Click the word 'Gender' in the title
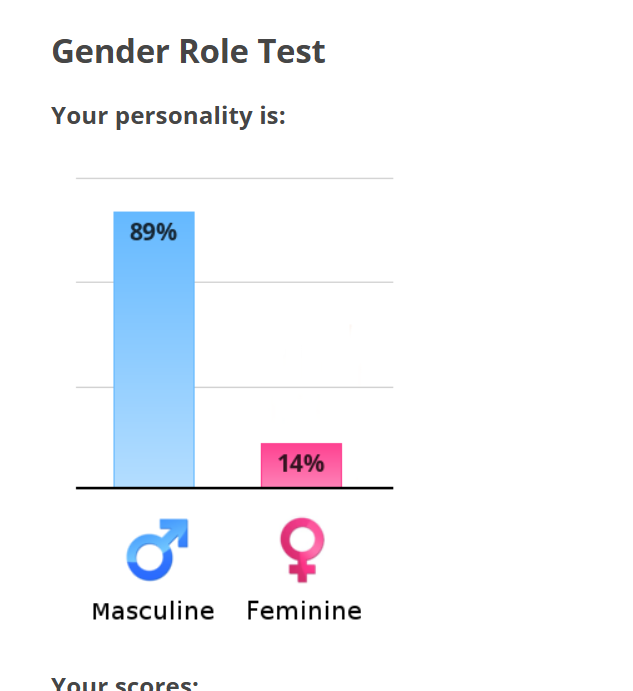This screenshot has height=691, width=633. click(111, 52)
